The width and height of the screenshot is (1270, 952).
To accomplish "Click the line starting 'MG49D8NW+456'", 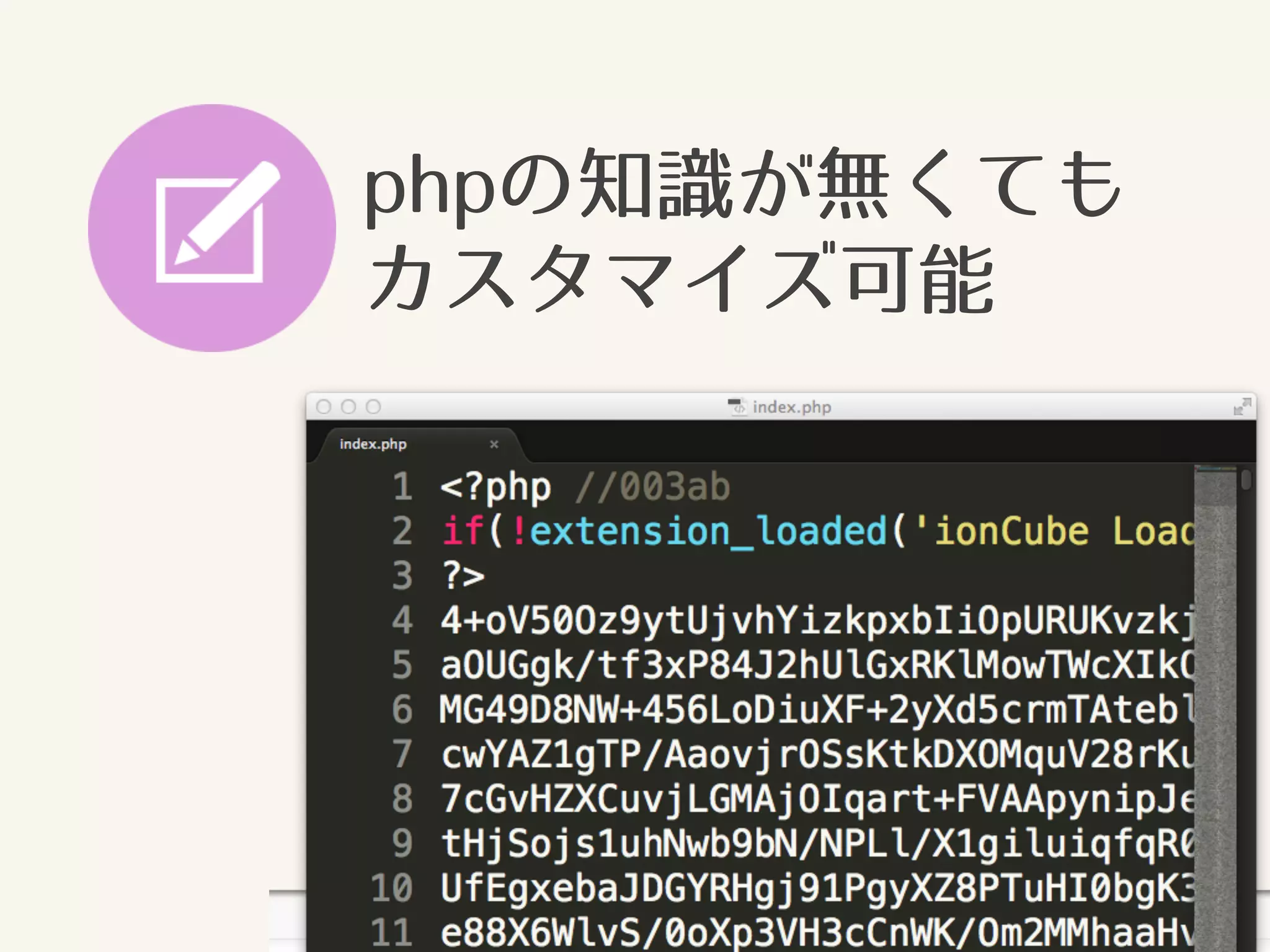I will [817, 710].
